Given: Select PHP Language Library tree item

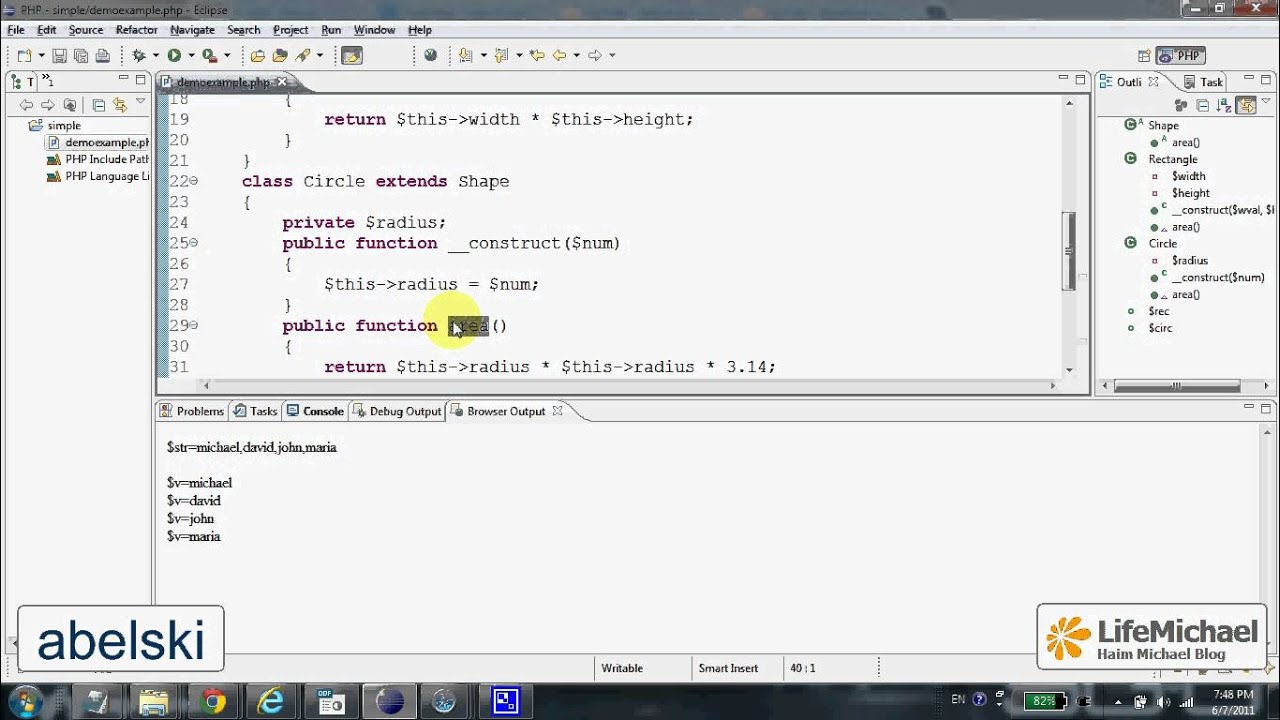Looking at the screenshot, I should tap(98, 176).
